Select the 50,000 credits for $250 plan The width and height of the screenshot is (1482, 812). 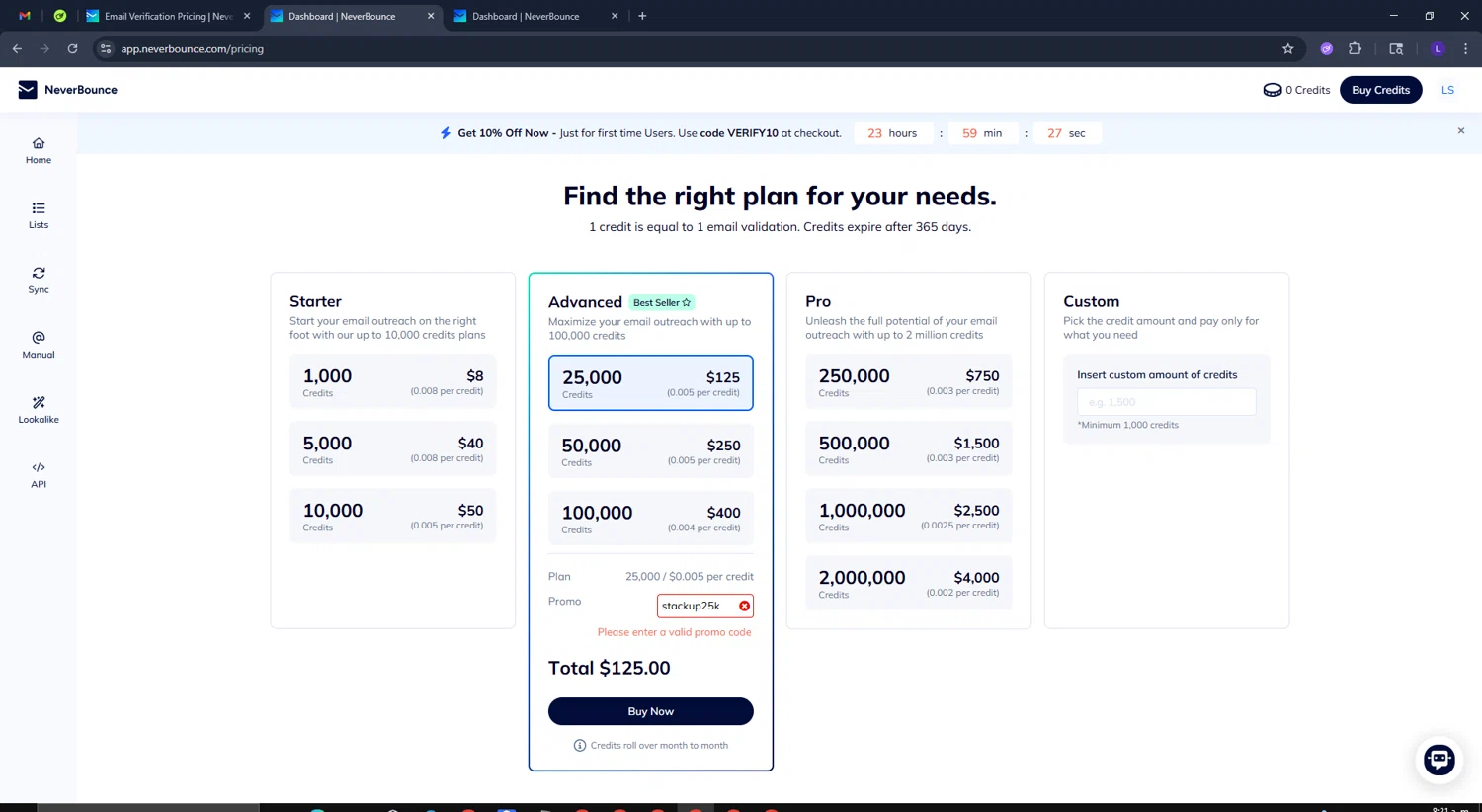click(650, 450)
